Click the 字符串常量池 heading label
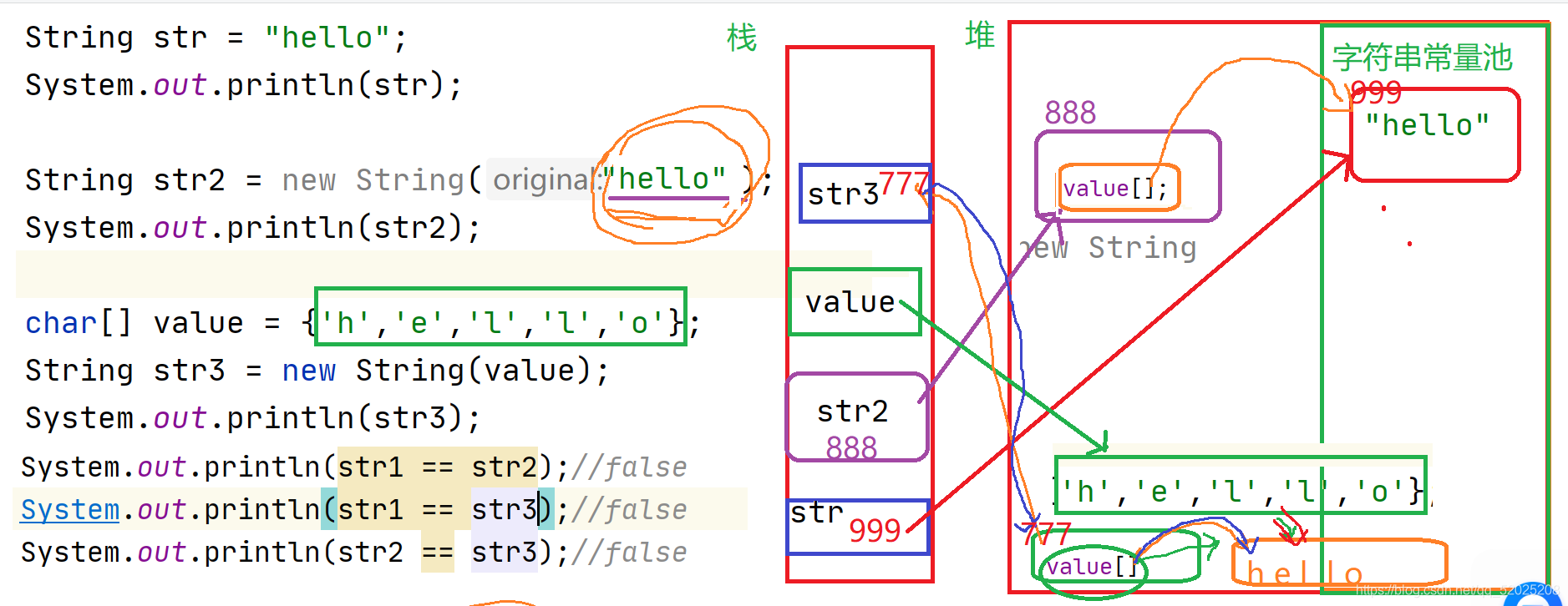Screen dimensions: 1568x606 coord(1422,58)
